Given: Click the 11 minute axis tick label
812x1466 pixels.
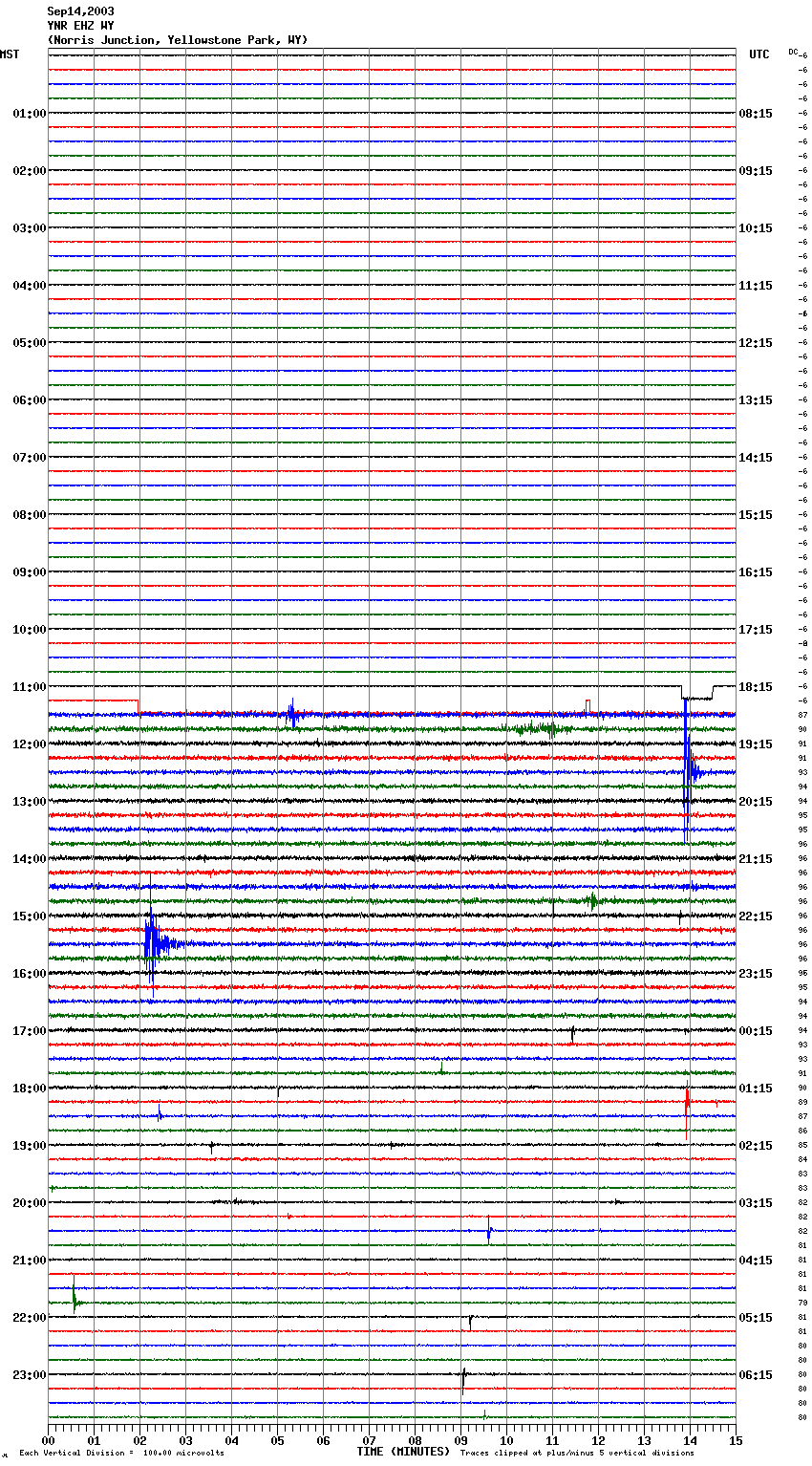Looking at the screenshot, I should click(553, 1441).
